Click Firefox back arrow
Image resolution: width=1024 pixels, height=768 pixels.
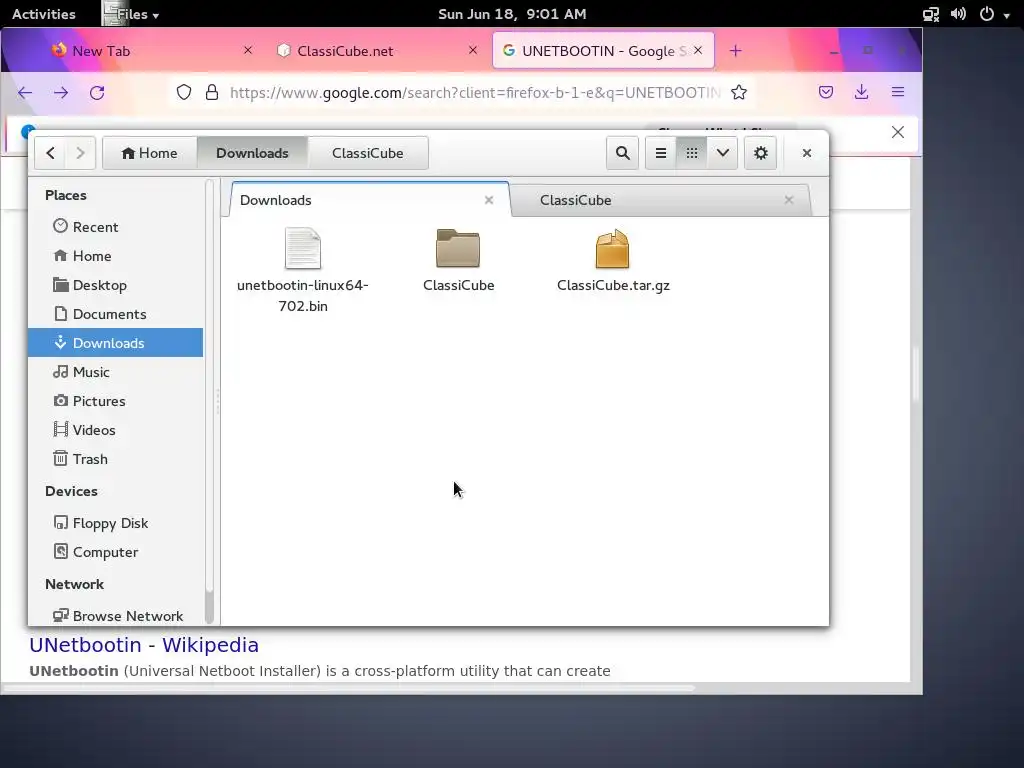pyautogui.click(x=25, y=93)
